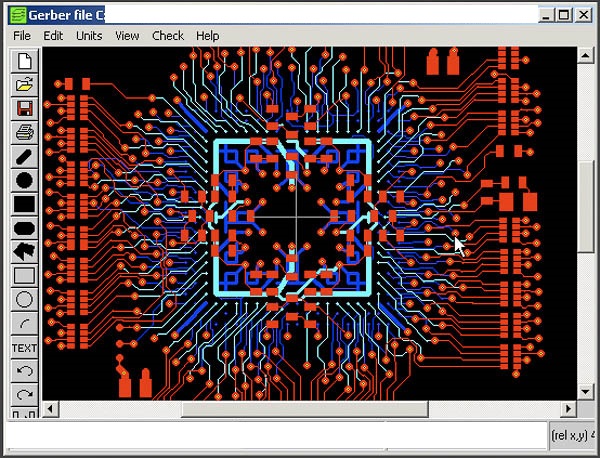Image resolution: width=600 pixels, height=458 pixels.
Task: Open the Help menu
Action: click(208, 36)
